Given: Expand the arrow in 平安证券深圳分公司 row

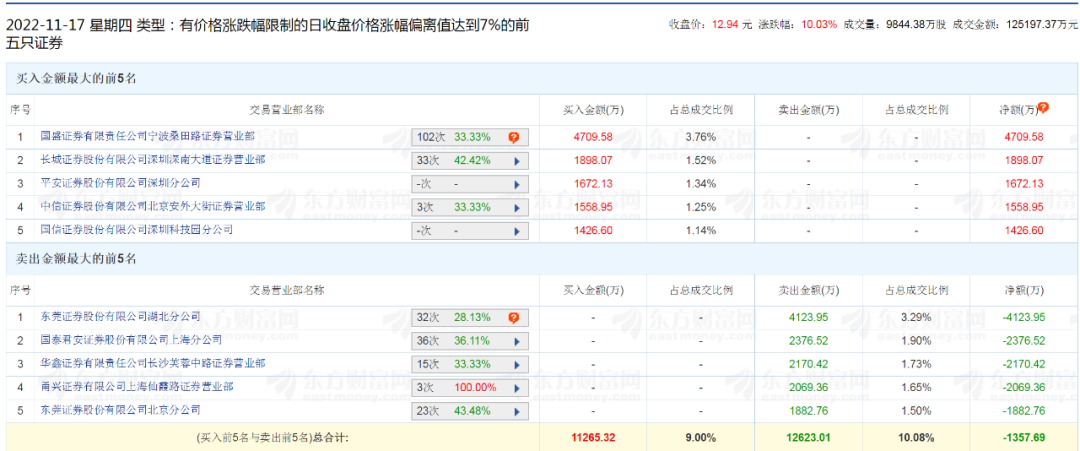Looking at the screenshot, I should [x=516, y=185].
